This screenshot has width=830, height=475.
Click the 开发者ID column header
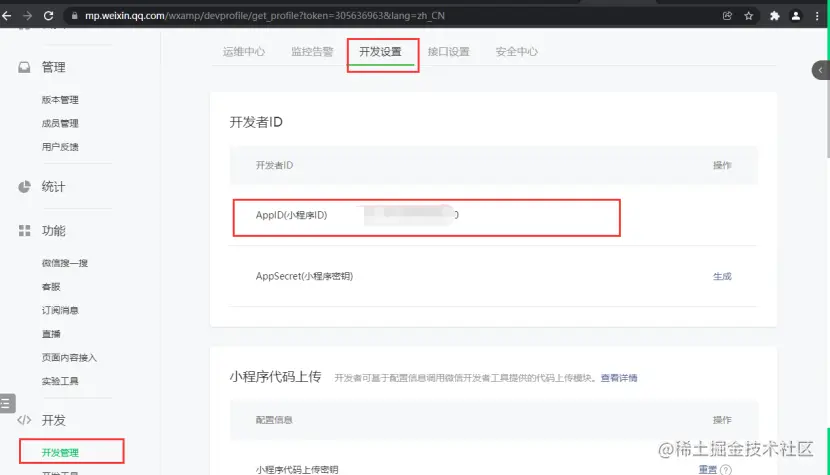[274, 165]
